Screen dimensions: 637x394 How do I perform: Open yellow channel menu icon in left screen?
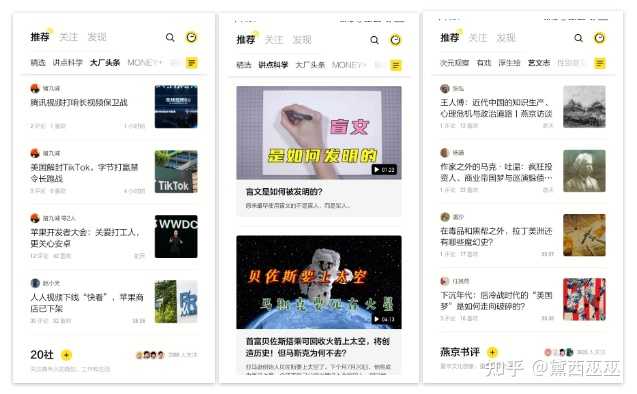coord(192,63)
